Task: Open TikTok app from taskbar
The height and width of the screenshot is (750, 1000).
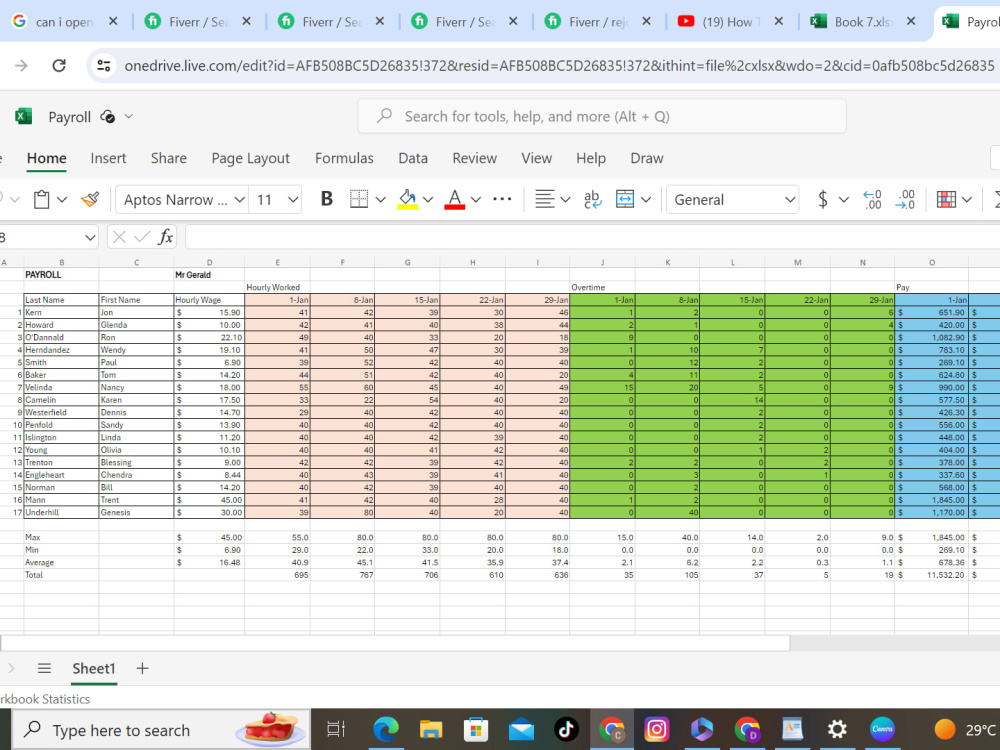Action: point(566,729)
